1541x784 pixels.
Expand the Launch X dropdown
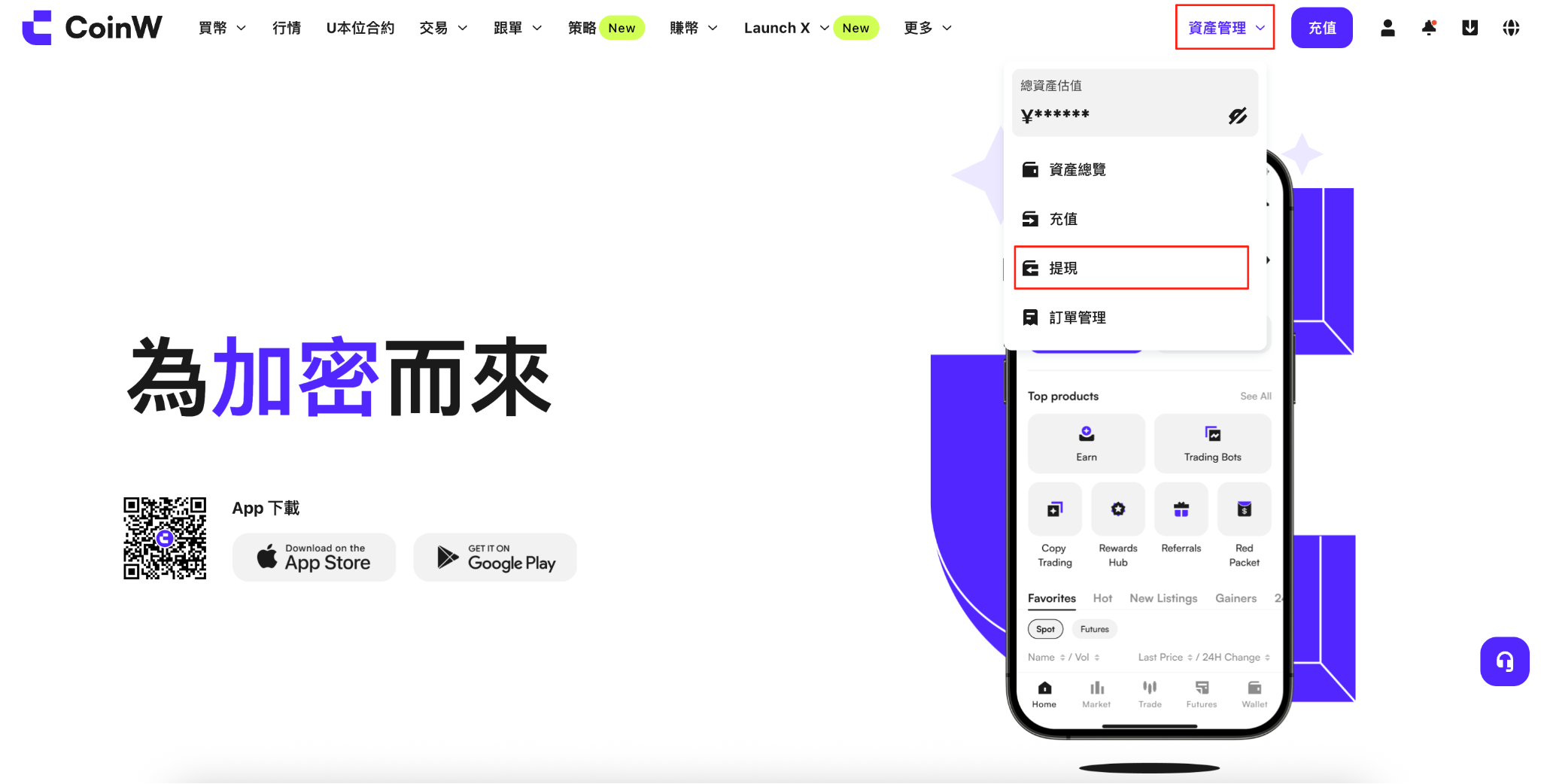pos(786,28)
